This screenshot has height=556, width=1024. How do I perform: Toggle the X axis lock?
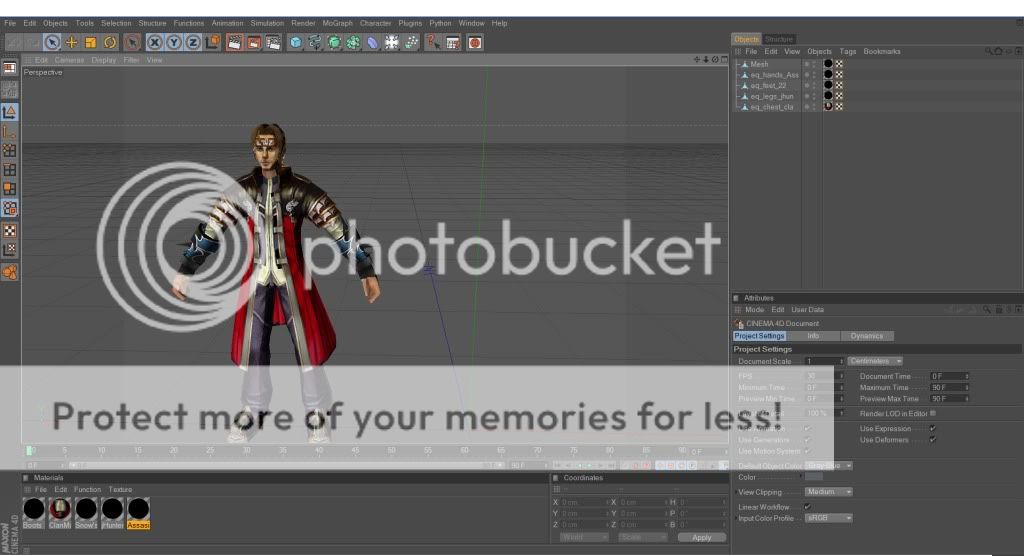click(155, 42)
